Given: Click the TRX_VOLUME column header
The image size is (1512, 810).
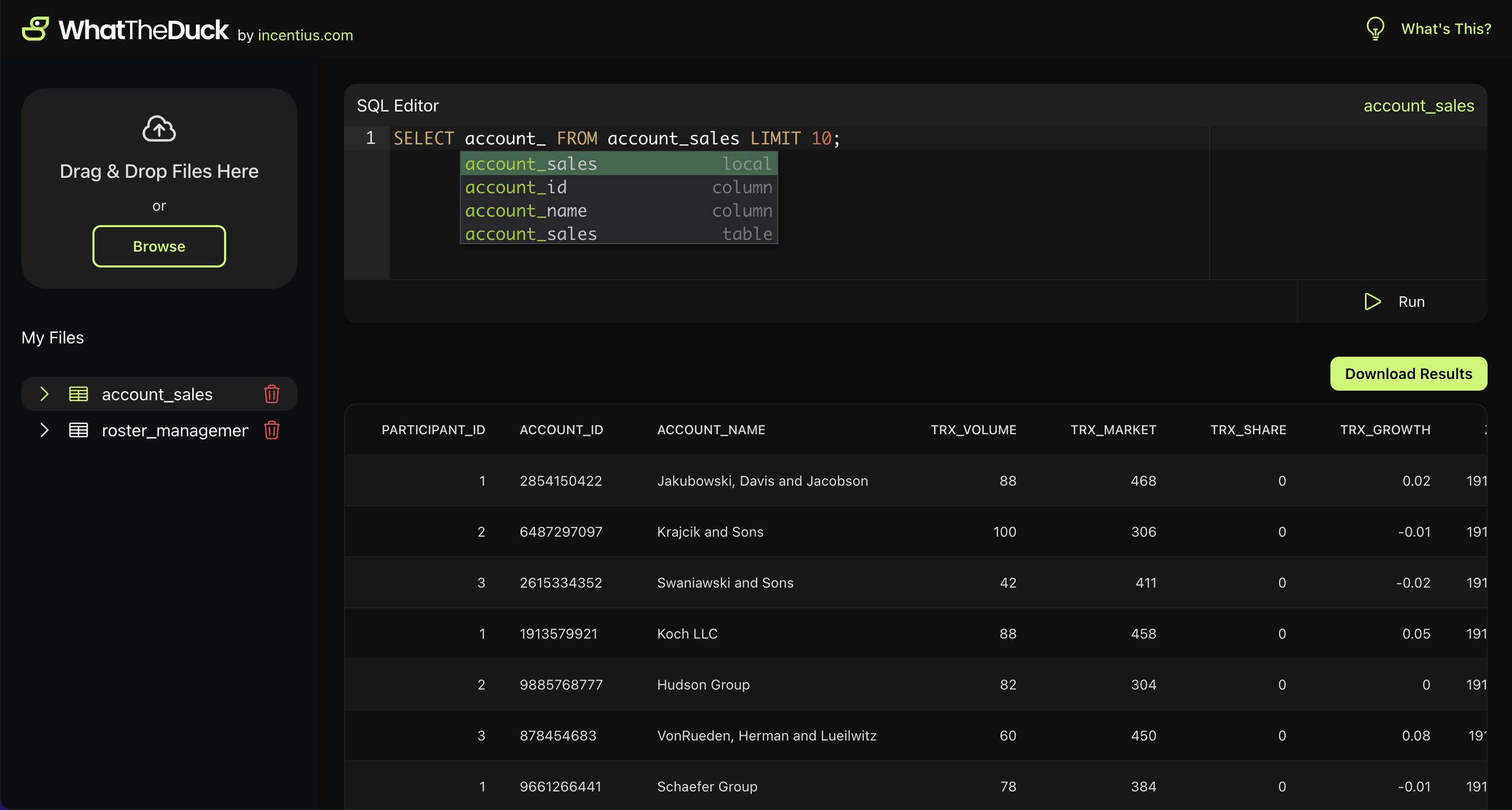Looking at the screenshot, I should coord(973,429).
